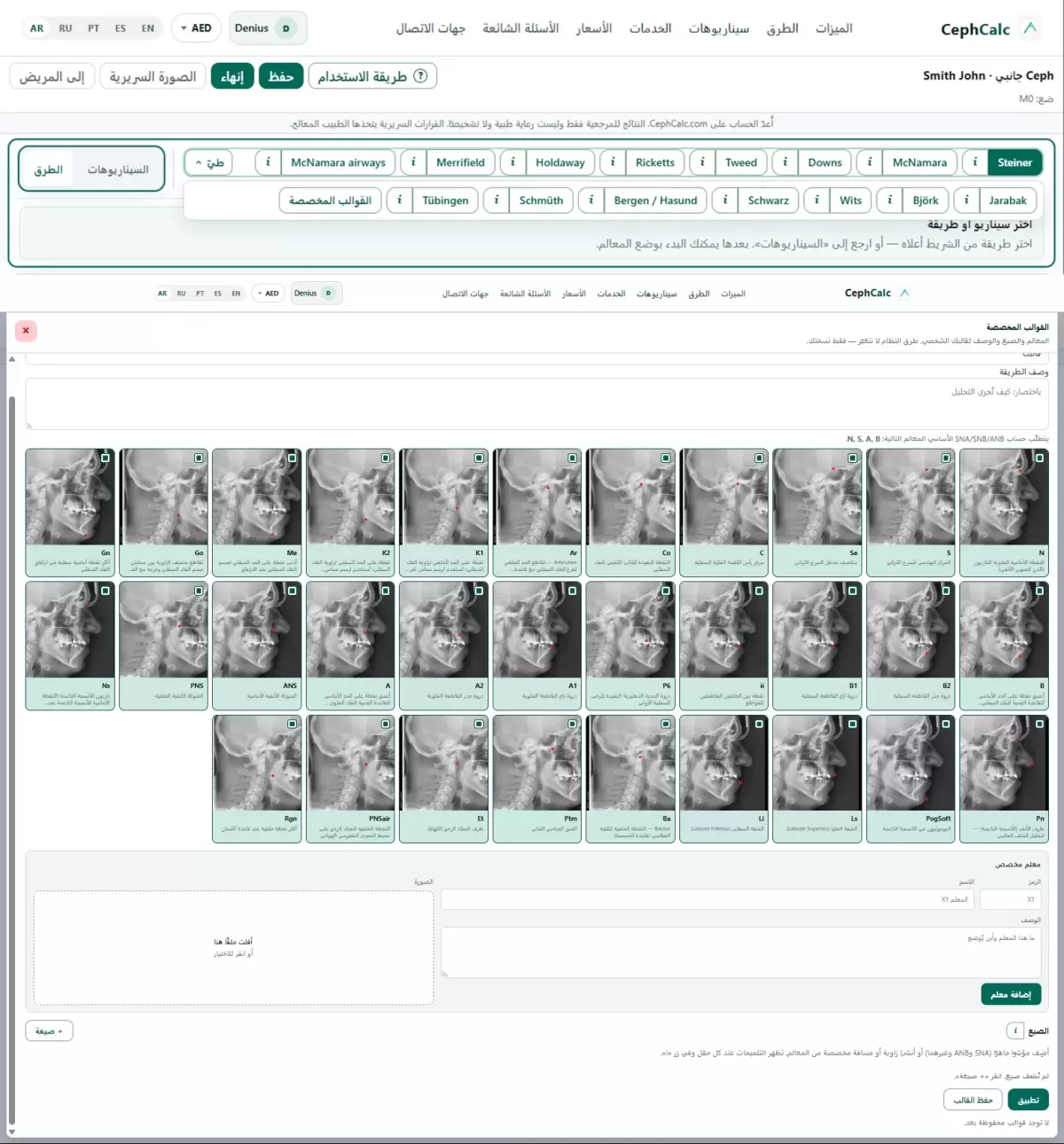Open the AED currency dropdown in top header

click(x=196, y=28)
